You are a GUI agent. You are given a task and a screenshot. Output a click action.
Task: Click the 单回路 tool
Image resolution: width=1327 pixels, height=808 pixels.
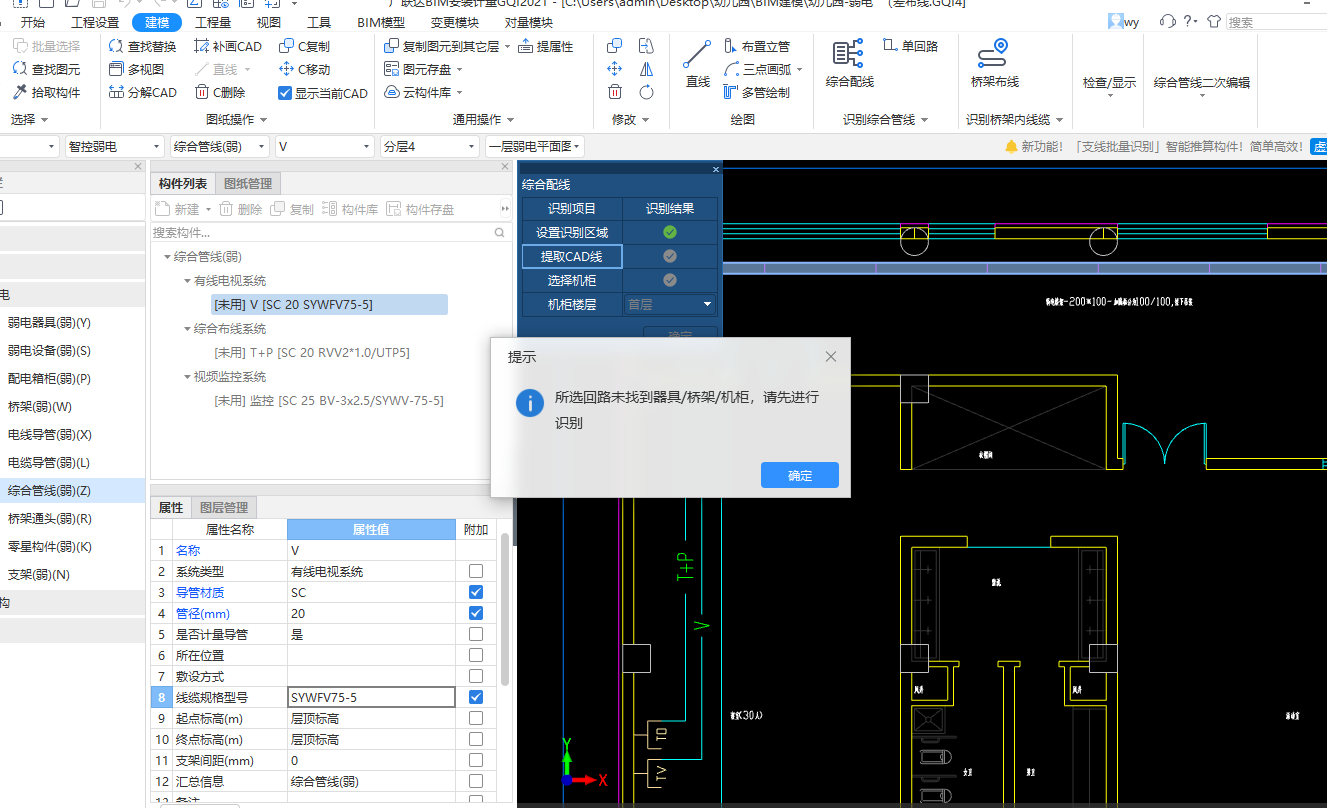911,46
